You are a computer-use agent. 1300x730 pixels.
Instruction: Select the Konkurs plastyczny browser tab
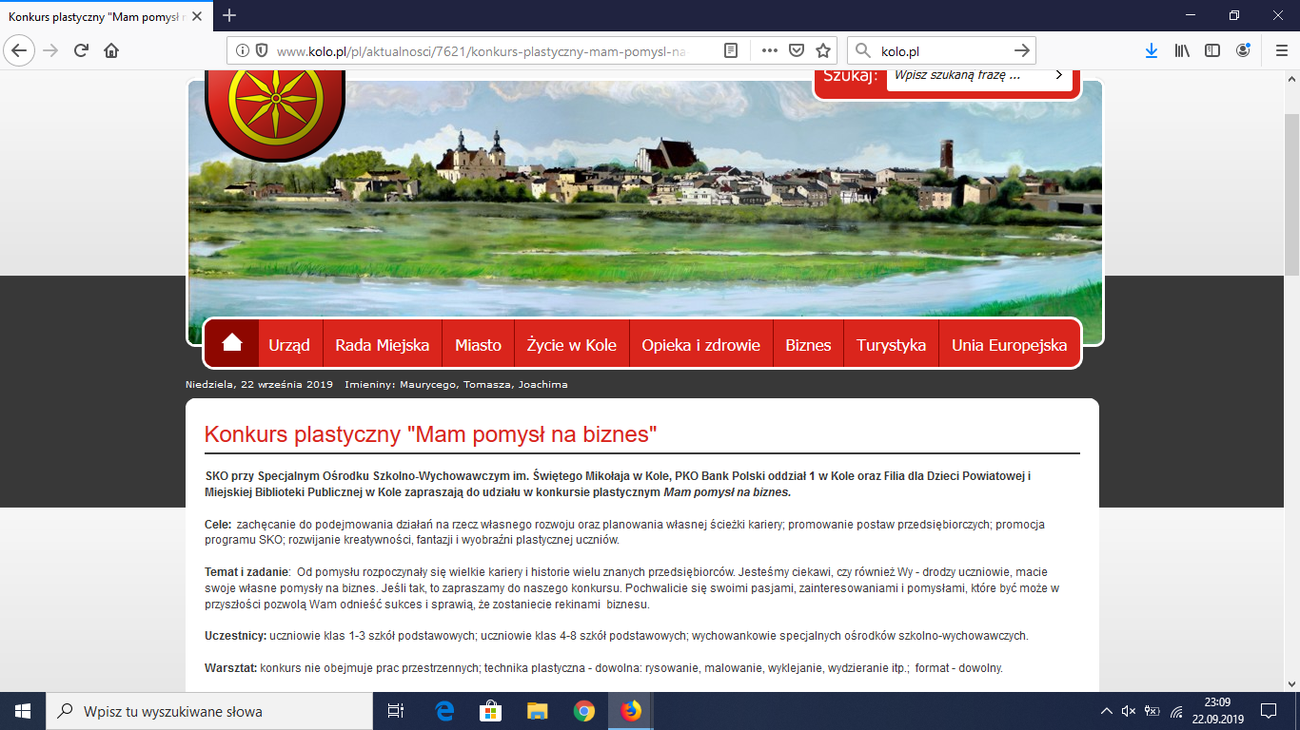click(104, 16)
